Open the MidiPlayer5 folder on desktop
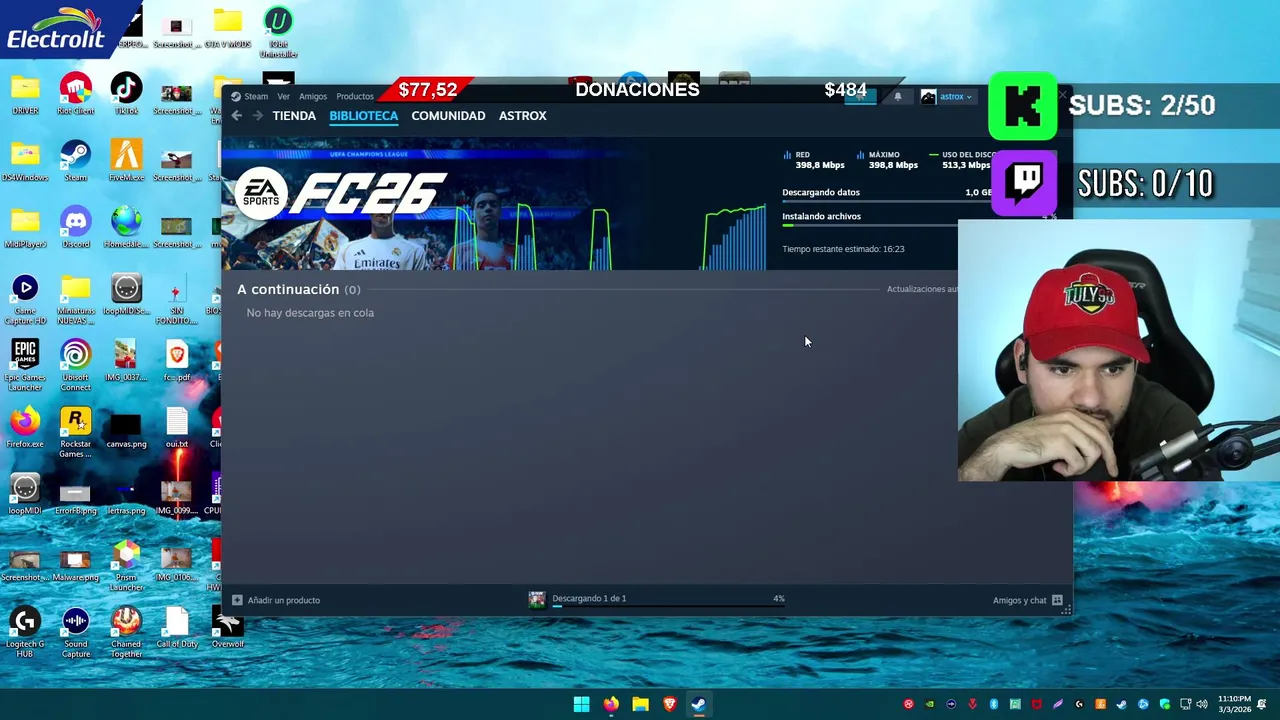This screenshot has height=720, width=1280. [25, 227]
